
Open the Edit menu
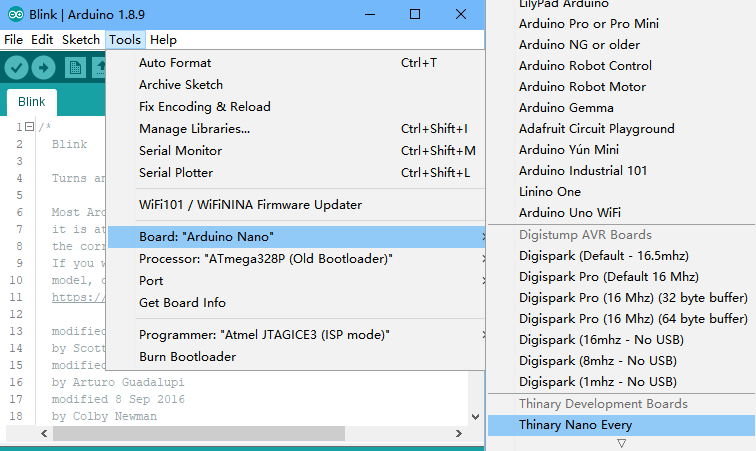[42, 40]
